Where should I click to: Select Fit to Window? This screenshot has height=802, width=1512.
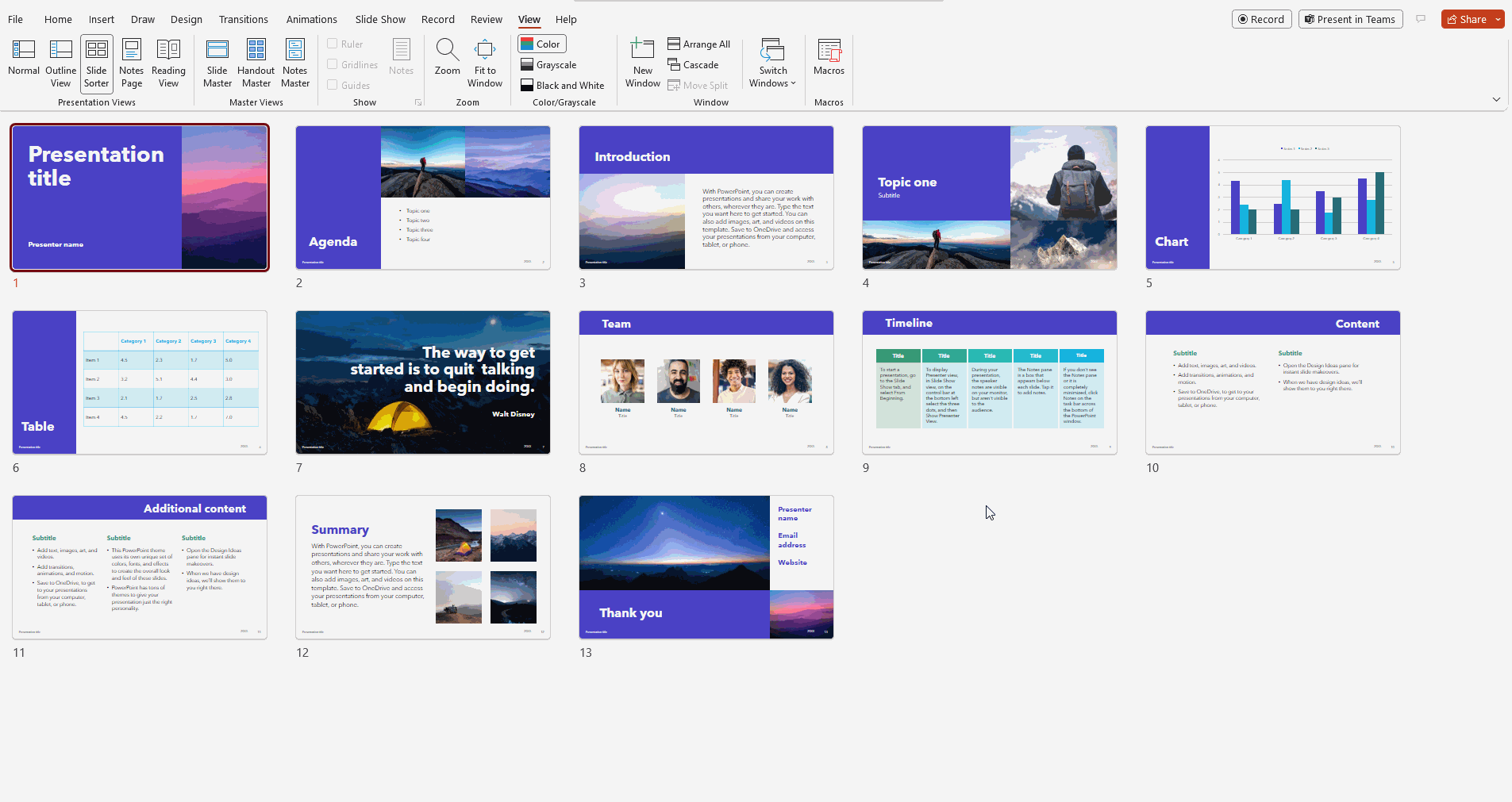[484, 63]
